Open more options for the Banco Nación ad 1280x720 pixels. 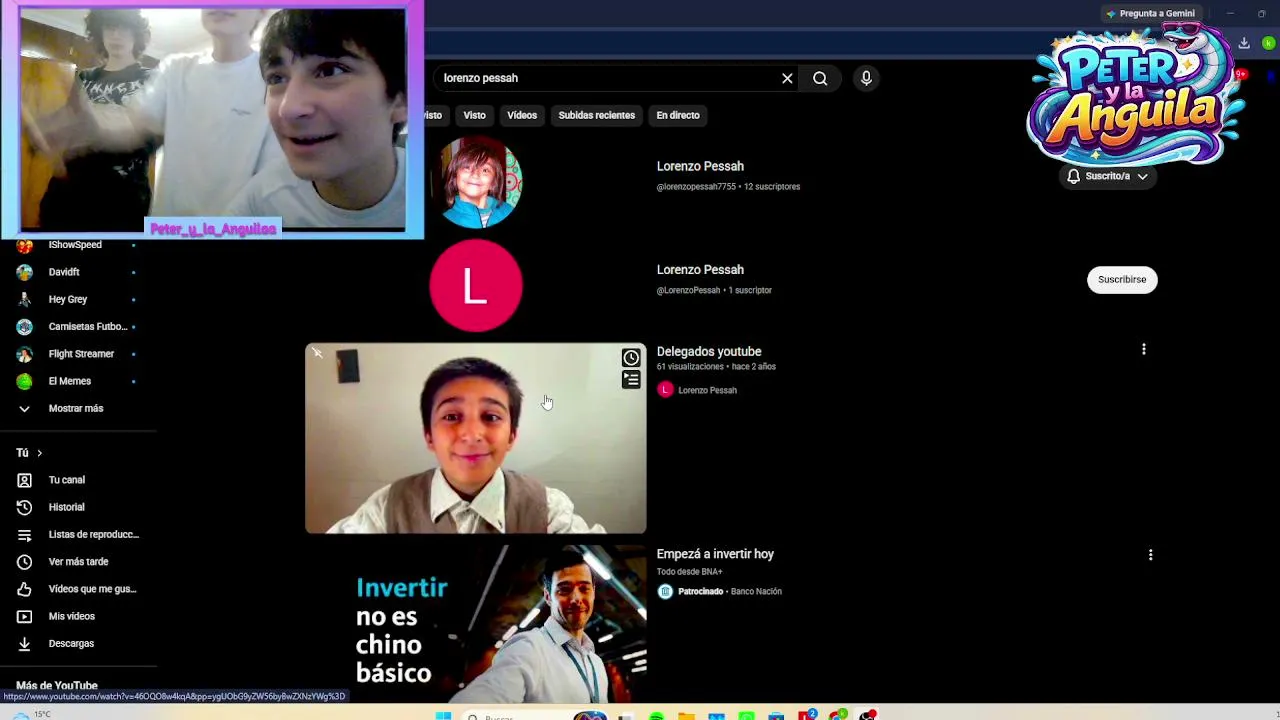[x=1150, y=554]
